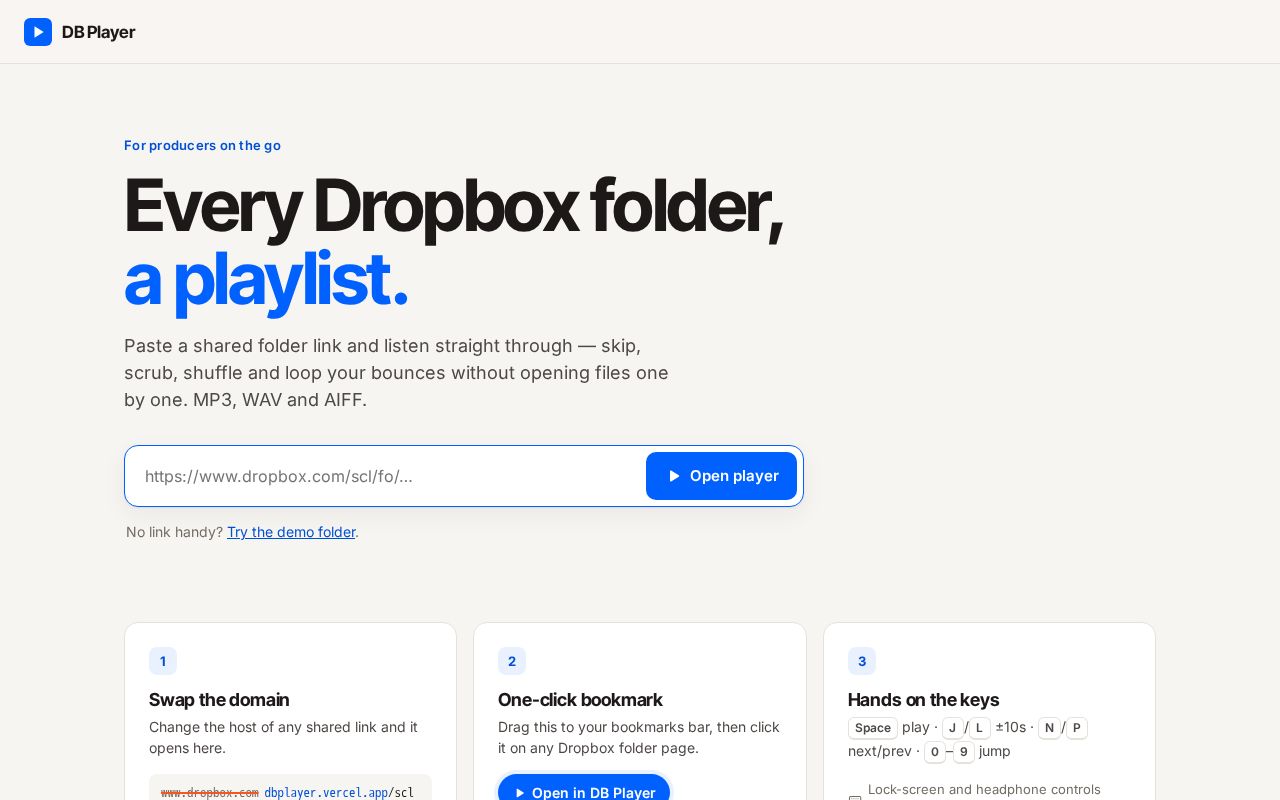Click the "DB Player" brand name
The image size is (1280, 800).
click(x=98, y=32)
